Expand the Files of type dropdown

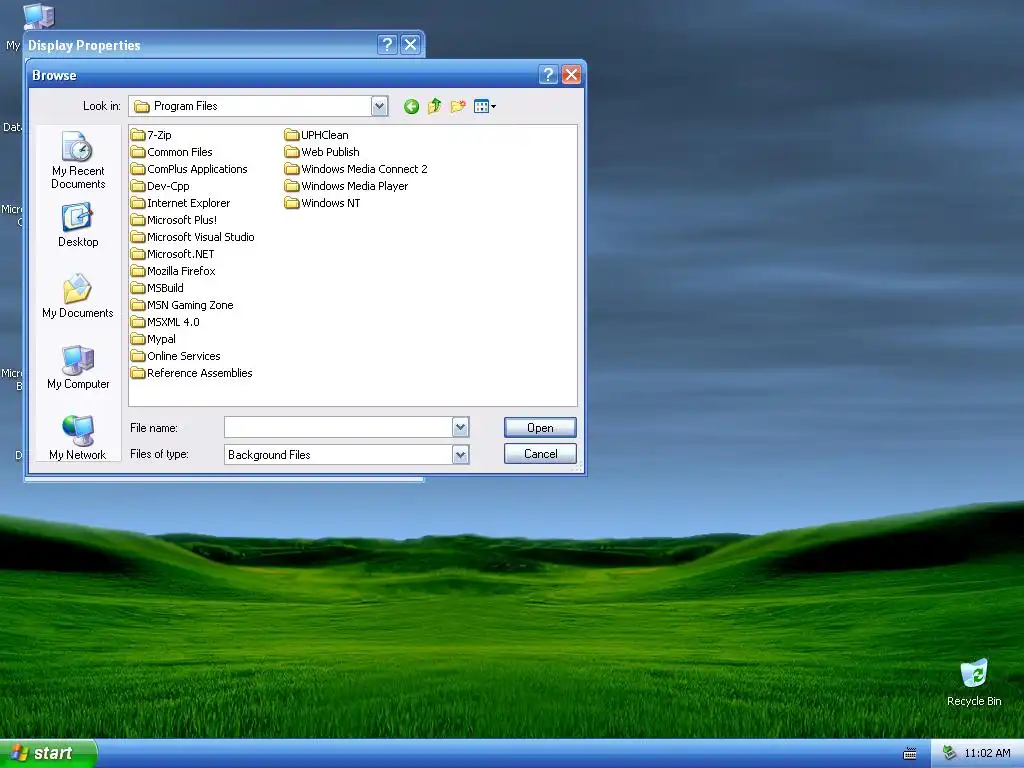(460, 455)
